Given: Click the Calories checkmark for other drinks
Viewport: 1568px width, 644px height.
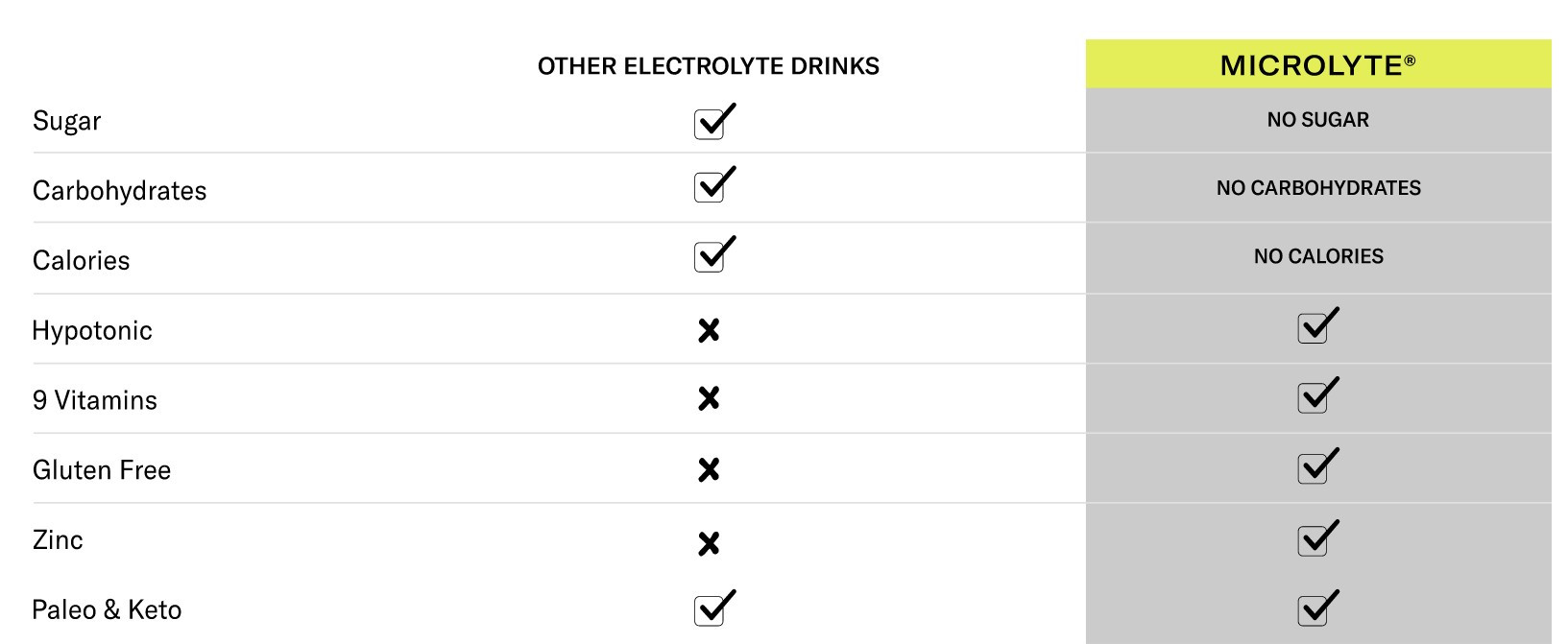Looking at the screenshot, I should (x=712, y=255).
